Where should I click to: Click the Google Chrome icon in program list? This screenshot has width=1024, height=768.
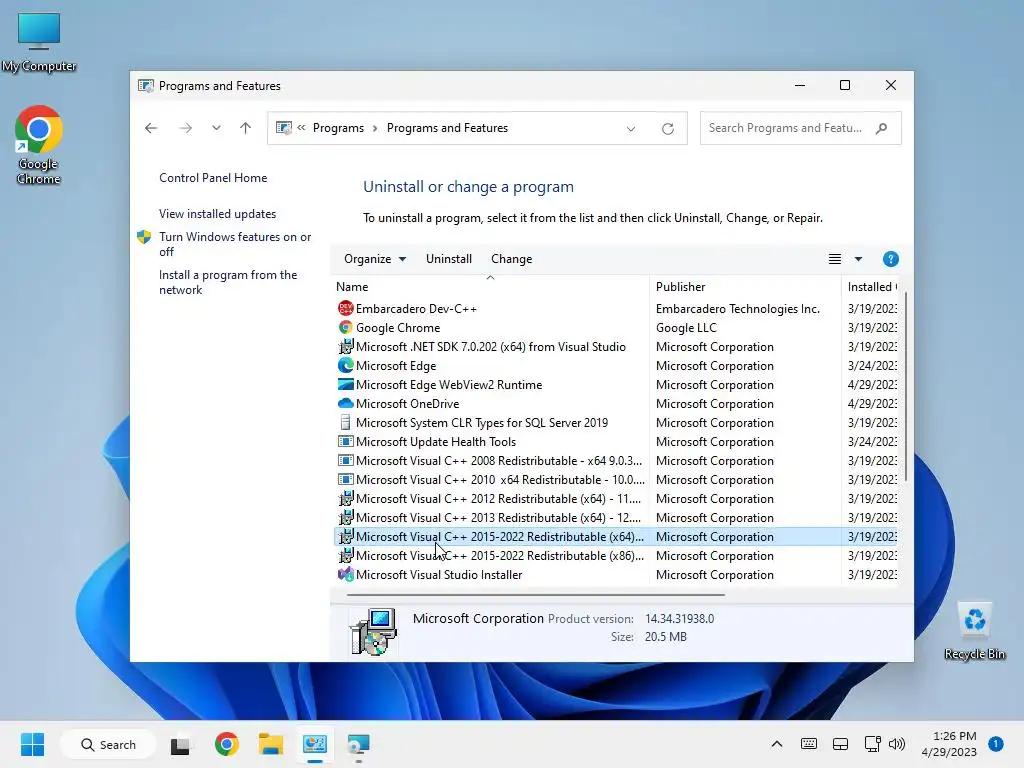tap(345, 327)
